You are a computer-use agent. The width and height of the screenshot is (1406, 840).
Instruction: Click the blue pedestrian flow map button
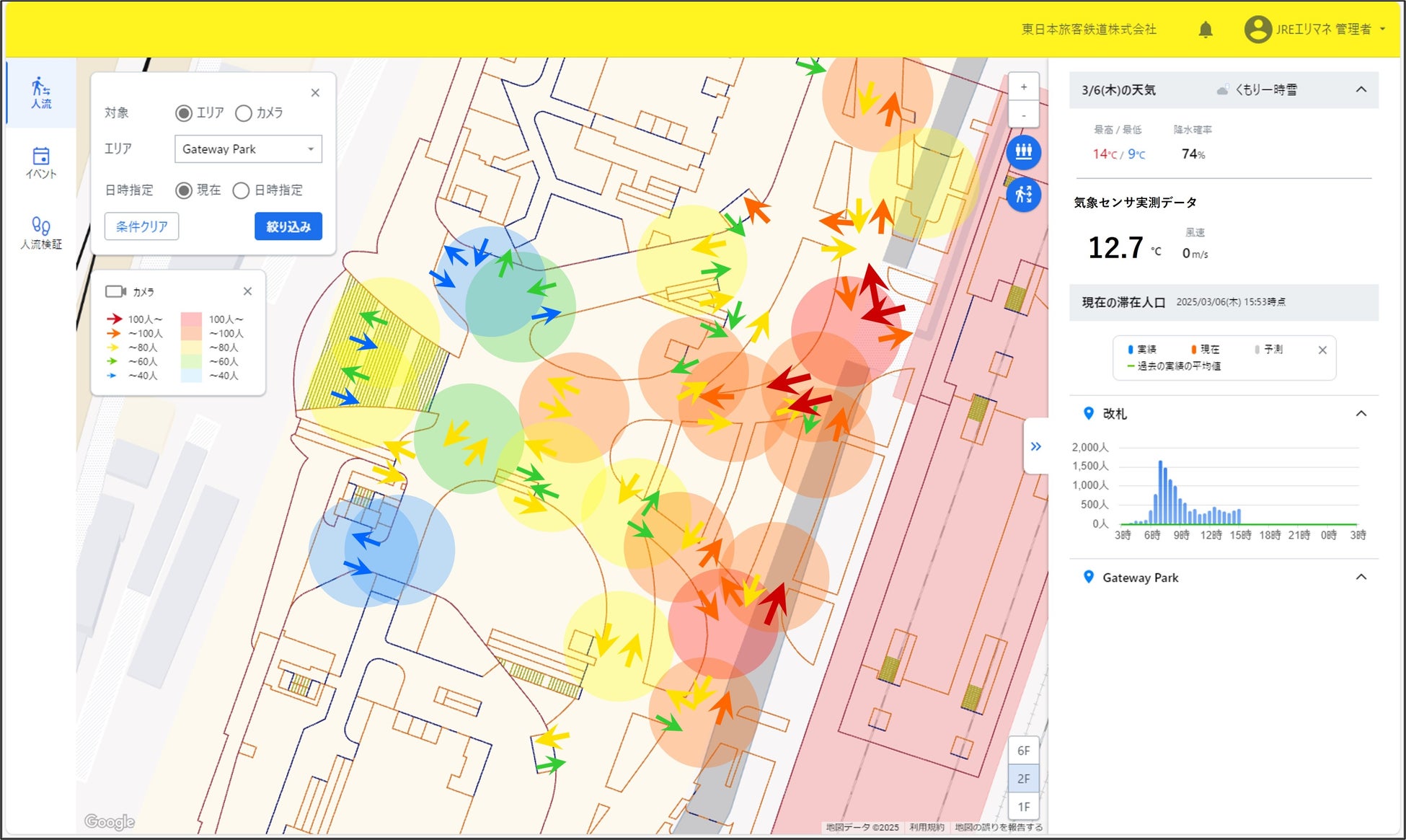click(1023, 194)
